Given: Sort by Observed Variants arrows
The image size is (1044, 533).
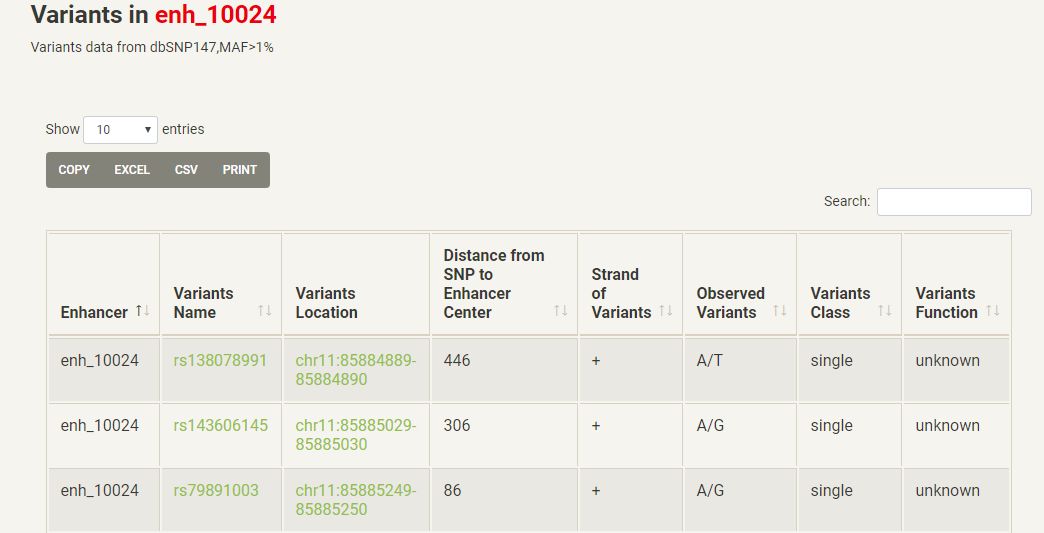Looking at the screenshot, I should [x=780, y=311].
